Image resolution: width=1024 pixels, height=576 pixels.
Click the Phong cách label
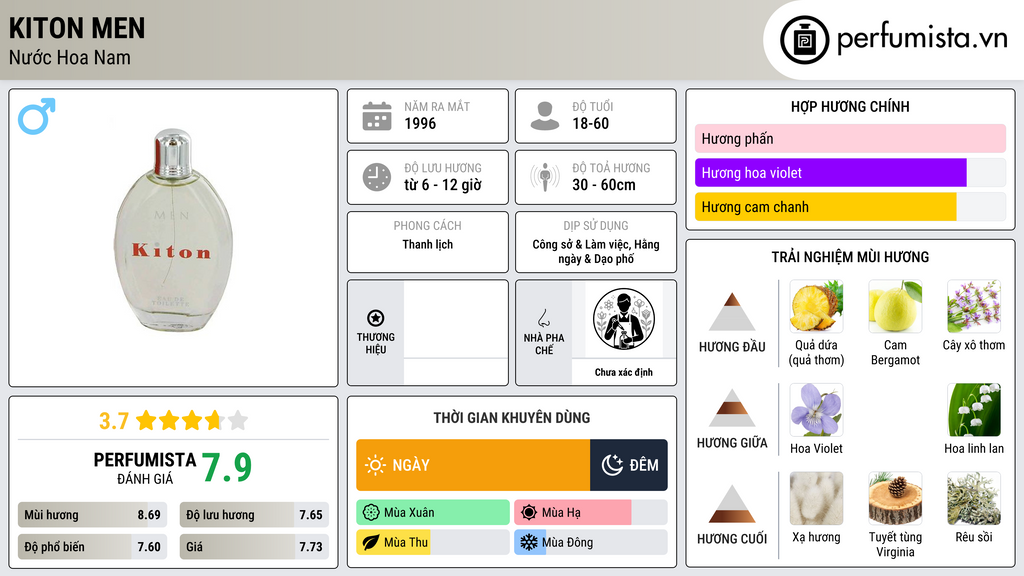pyautogui.click(x=428, y=225)
